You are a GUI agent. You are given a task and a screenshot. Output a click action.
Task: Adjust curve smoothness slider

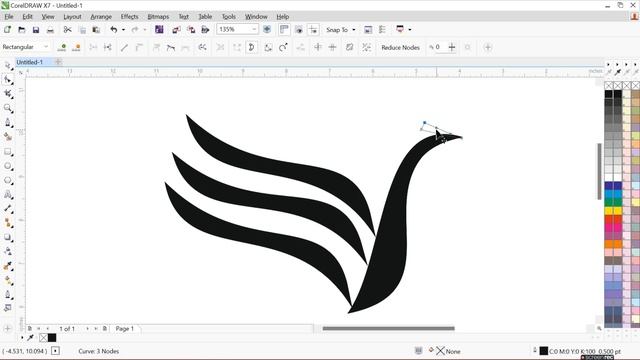[451, 47]
